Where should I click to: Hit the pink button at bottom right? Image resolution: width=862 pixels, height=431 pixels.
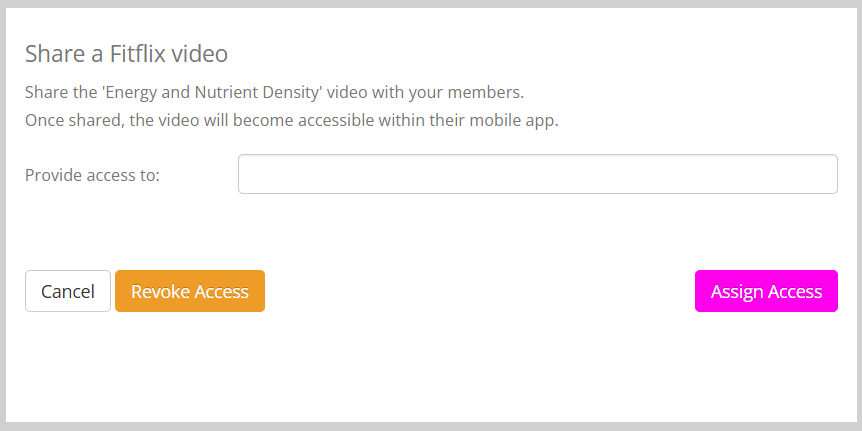coord(766,291)
